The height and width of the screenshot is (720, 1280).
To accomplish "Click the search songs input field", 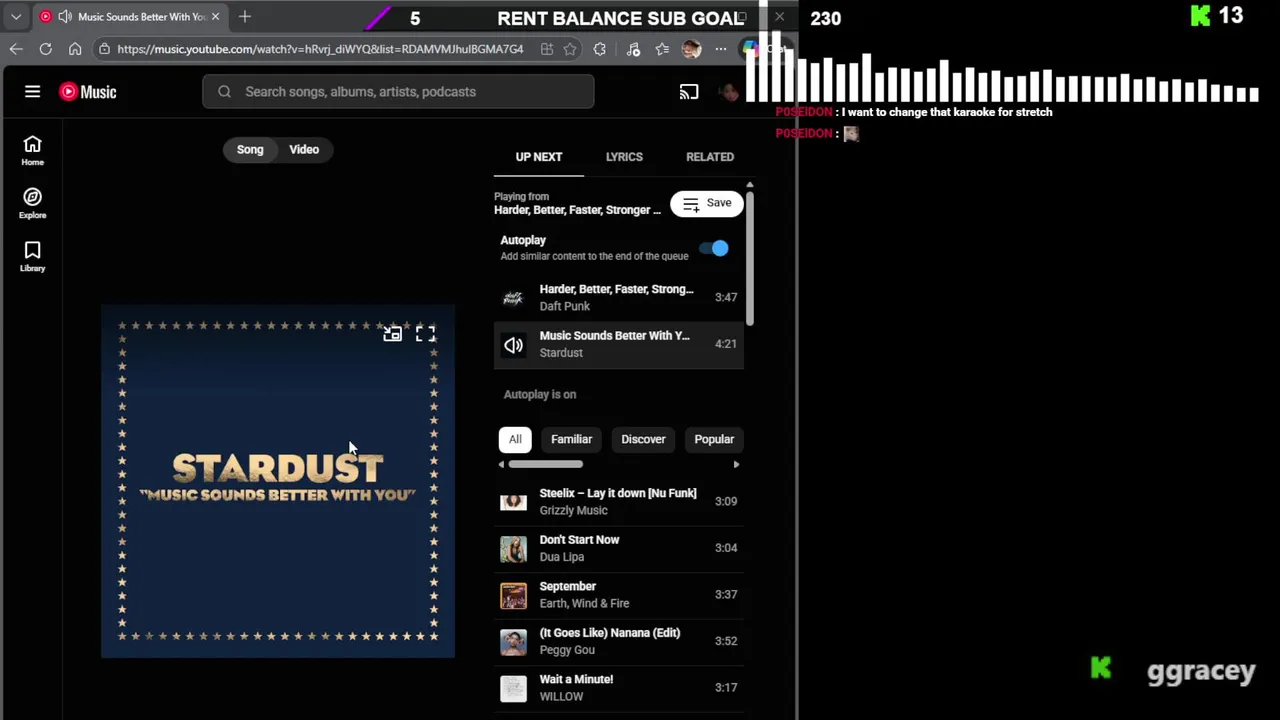I will (x=398, y=92).
